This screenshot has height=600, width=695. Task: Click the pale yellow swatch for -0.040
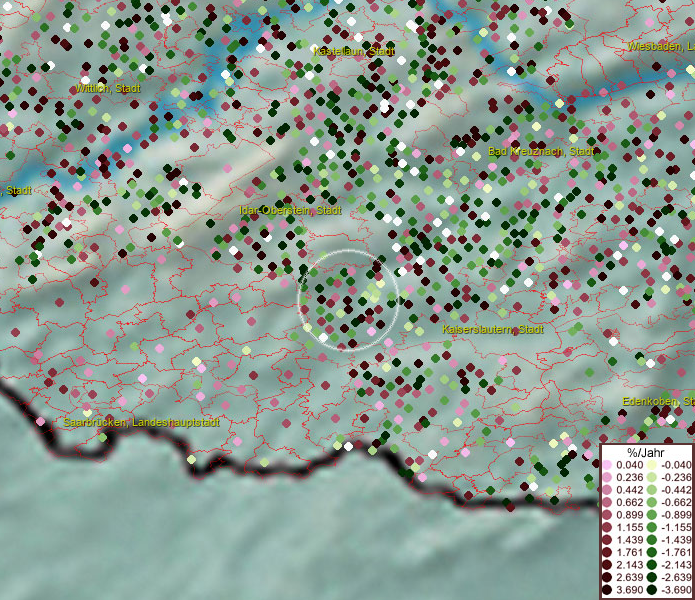652,465
